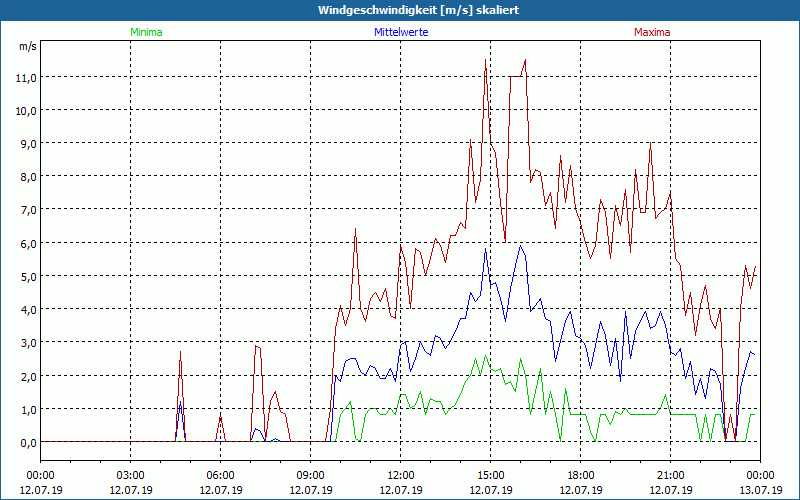Click the 21:00 time axis label
This screenshot has width=800, height=500.
pos(670,476)
